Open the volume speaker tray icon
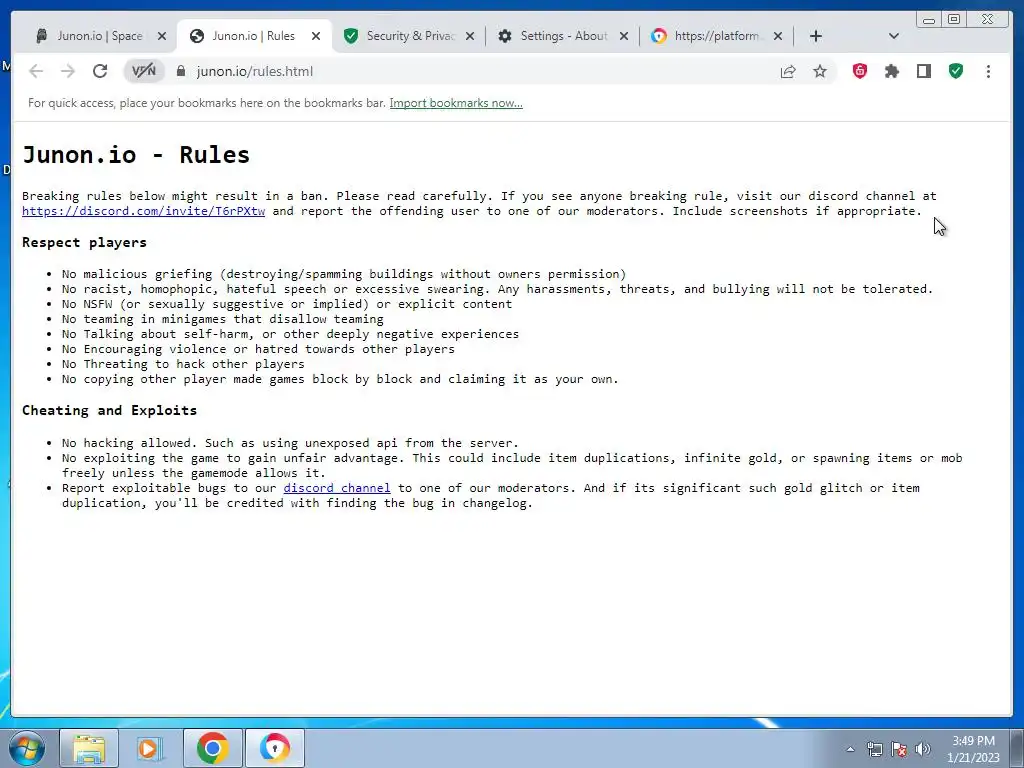1024x768 pixels. click(923, 749)
